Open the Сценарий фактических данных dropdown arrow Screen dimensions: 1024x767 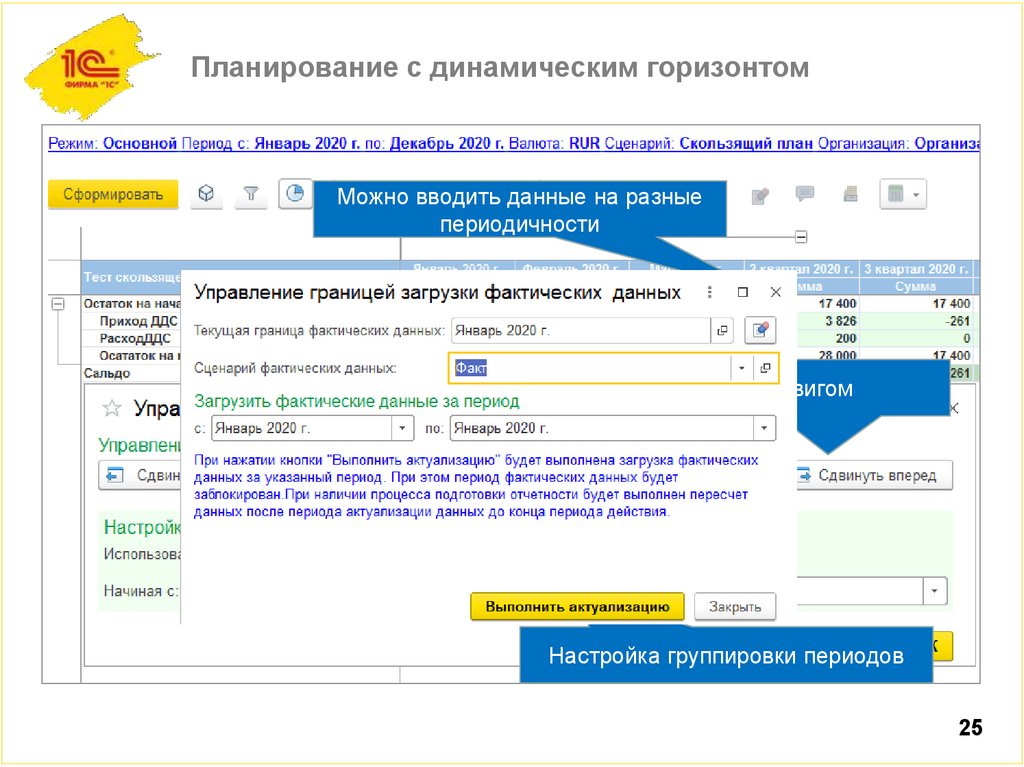pyautogui.click(x=741, y=369)
